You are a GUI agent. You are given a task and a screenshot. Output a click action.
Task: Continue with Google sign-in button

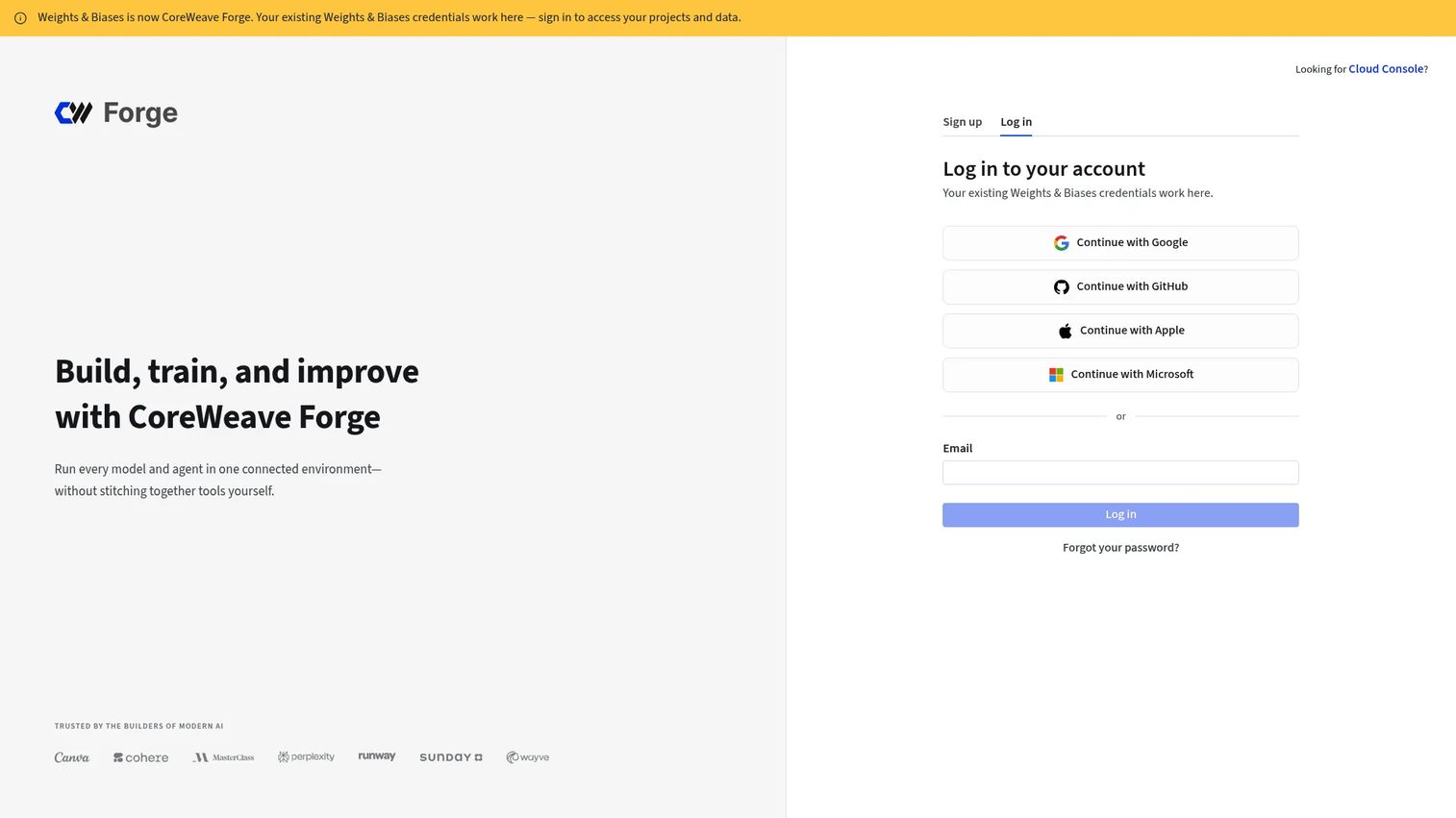point(1120,243)
